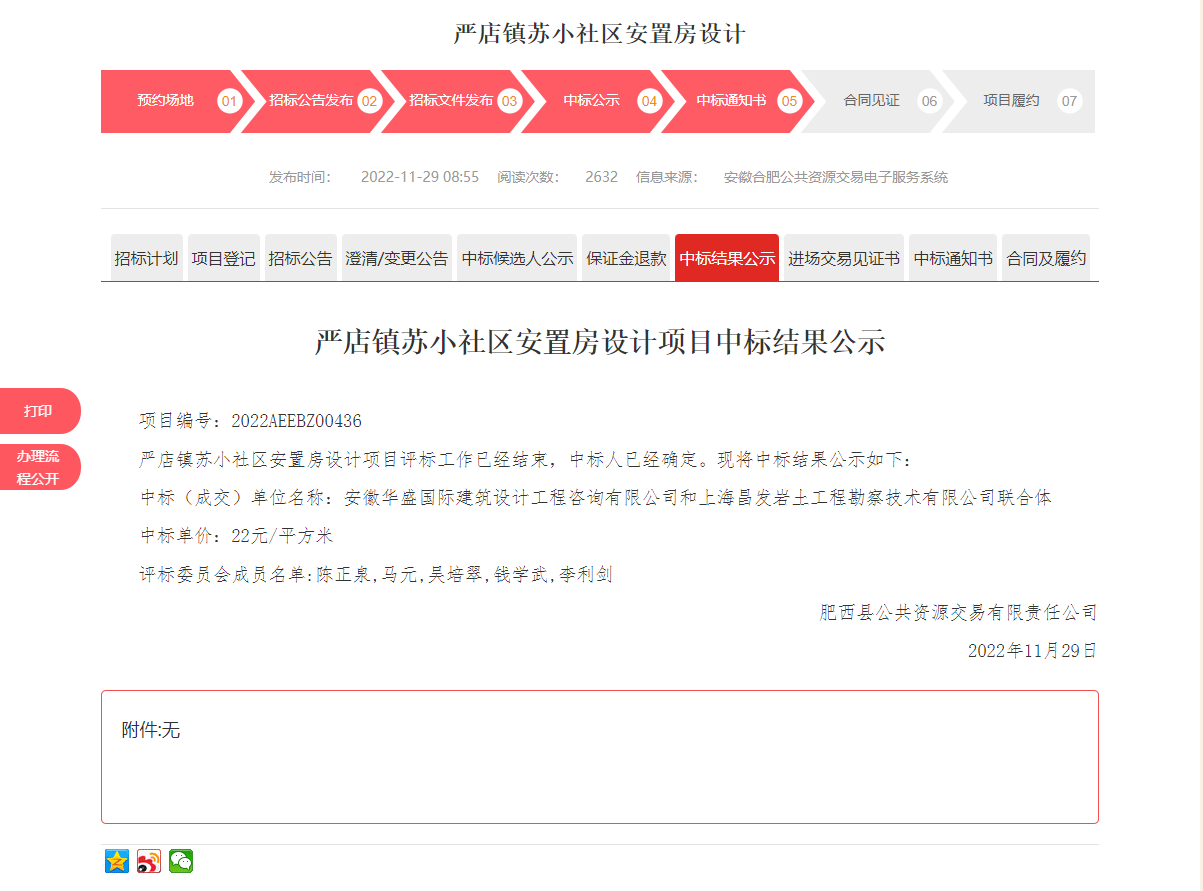
Task: Select the 澄清/变更公告 tab
Action: click(397, 258)
